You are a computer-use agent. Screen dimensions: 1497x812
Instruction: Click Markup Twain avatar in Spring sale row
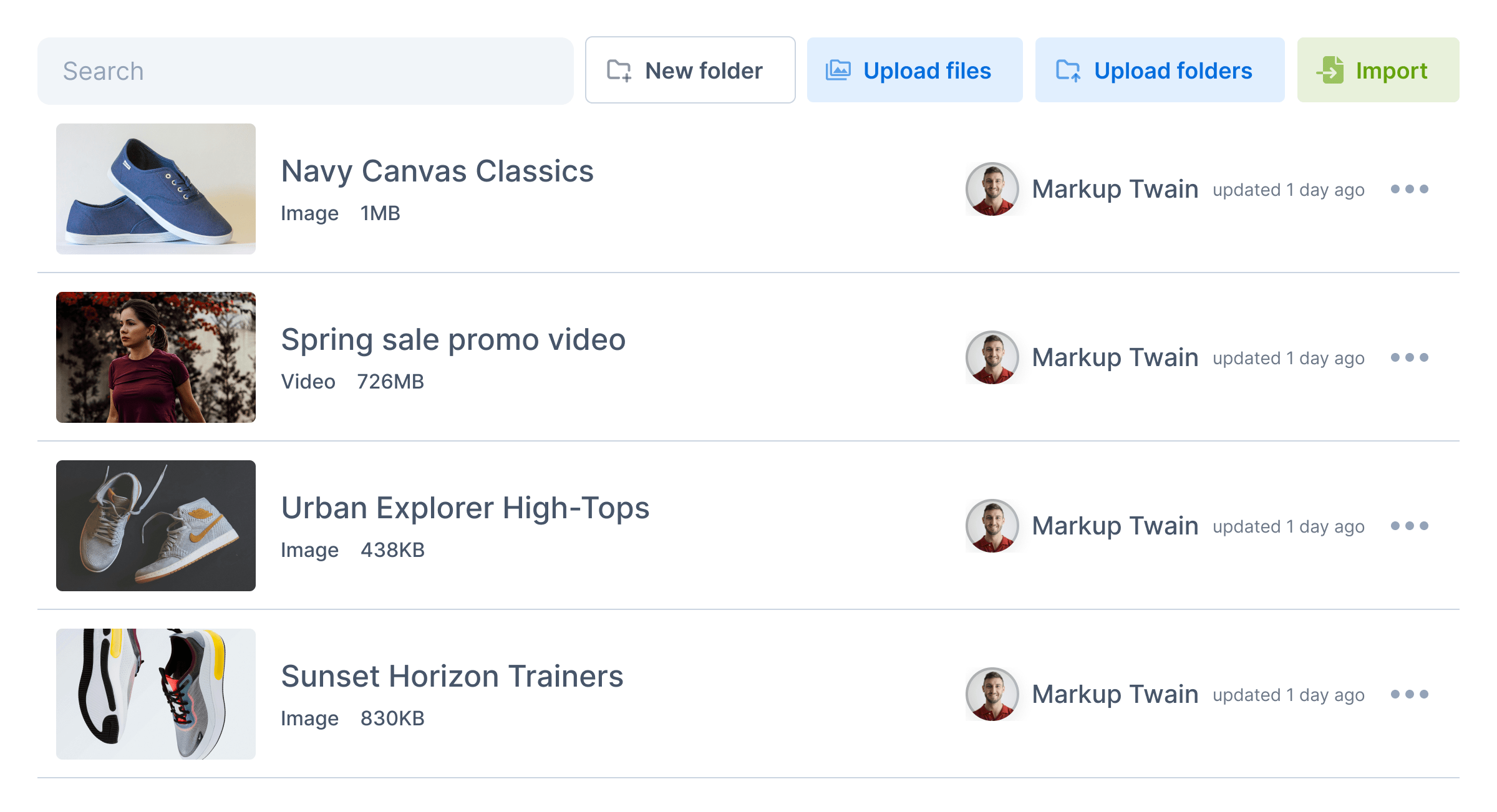click(992, 357)
